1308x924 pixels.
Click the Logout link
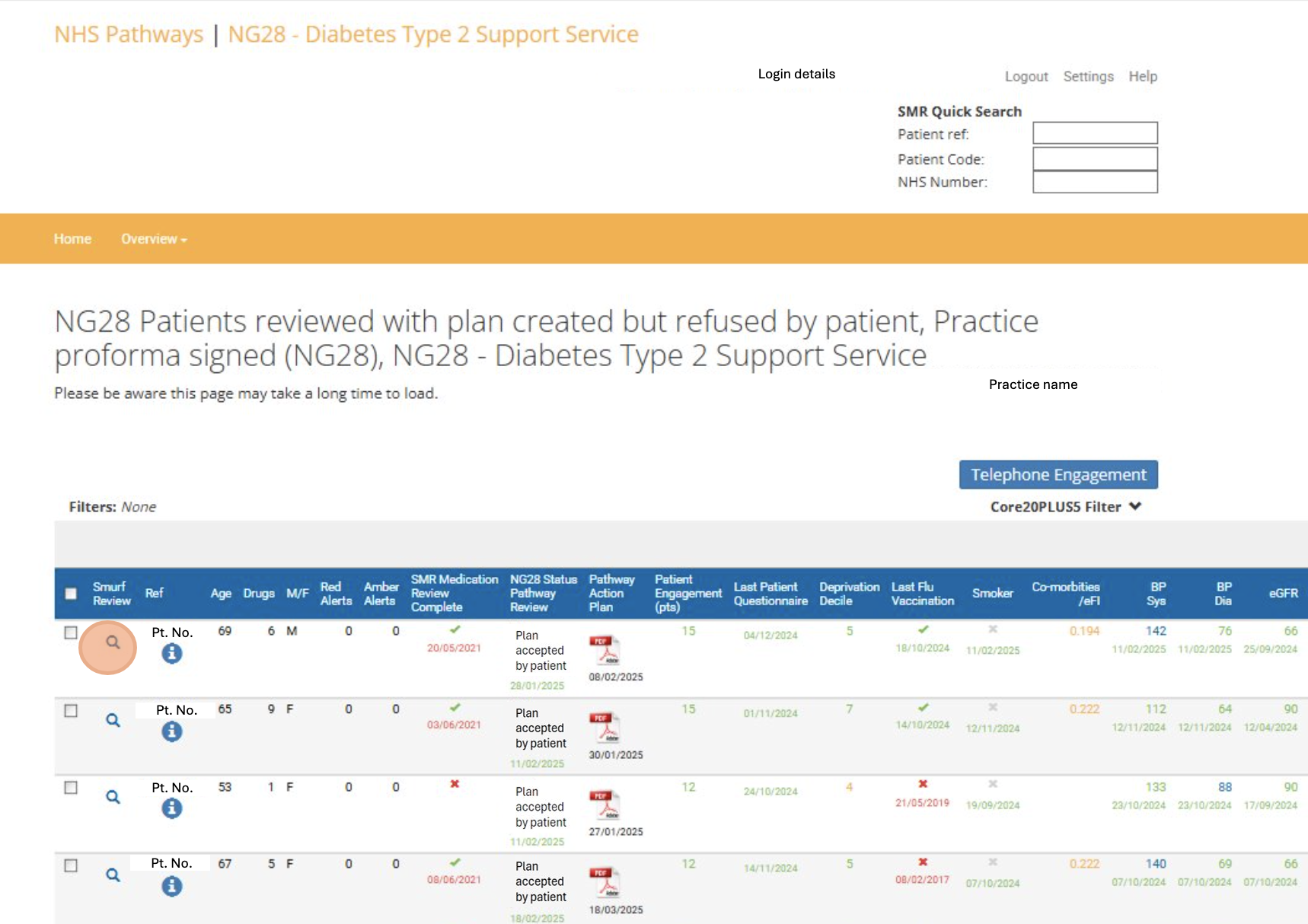(x=1026, y=76)
